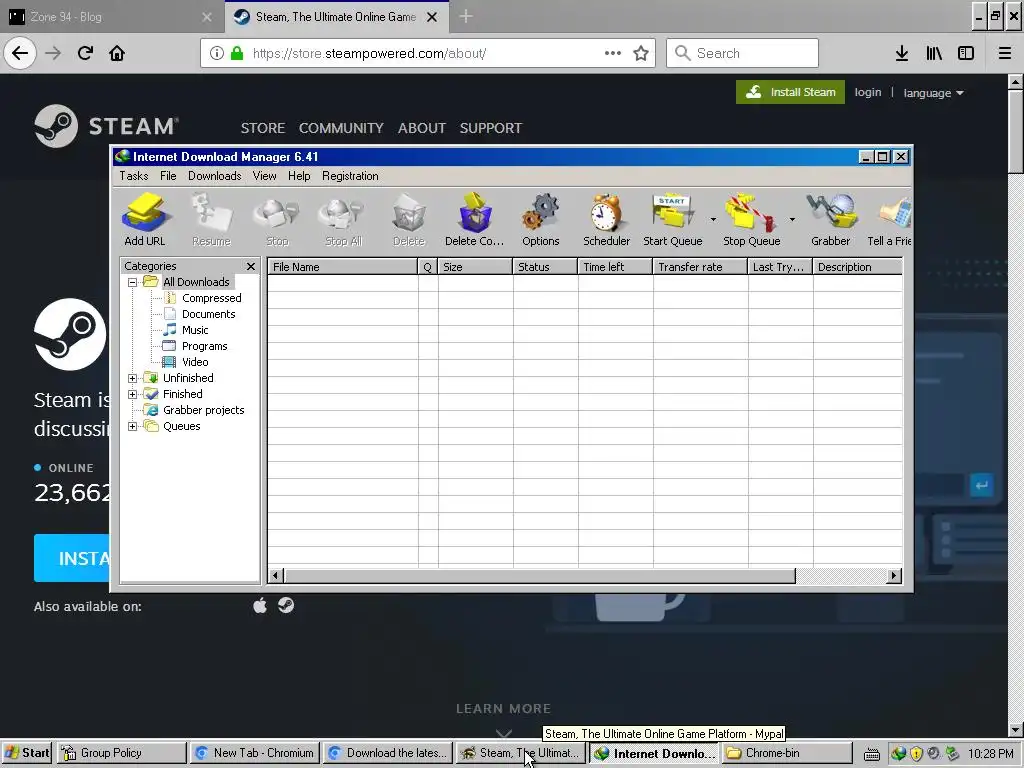1024x768 pixels.
Task: Open browser Downloads arrow icon
Action: tap(902, 53)
